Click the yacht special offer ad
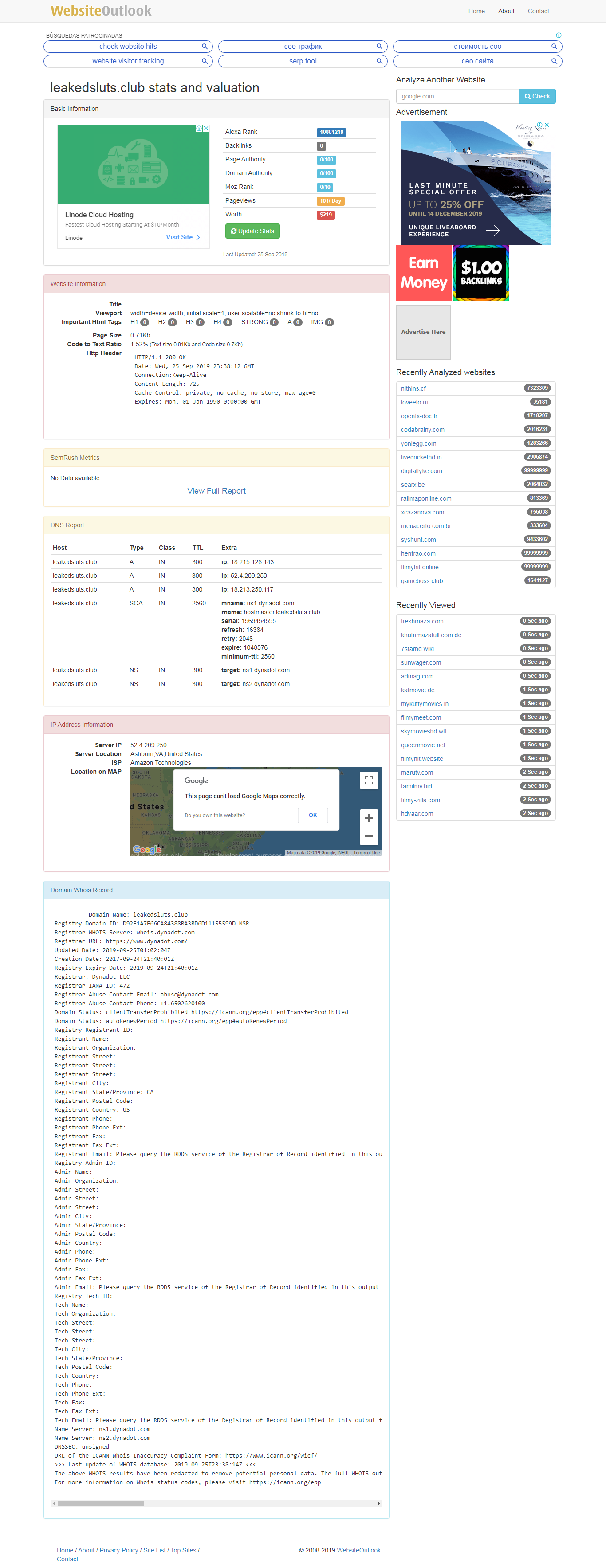606x1568 pixels. (x=476, y=183)
